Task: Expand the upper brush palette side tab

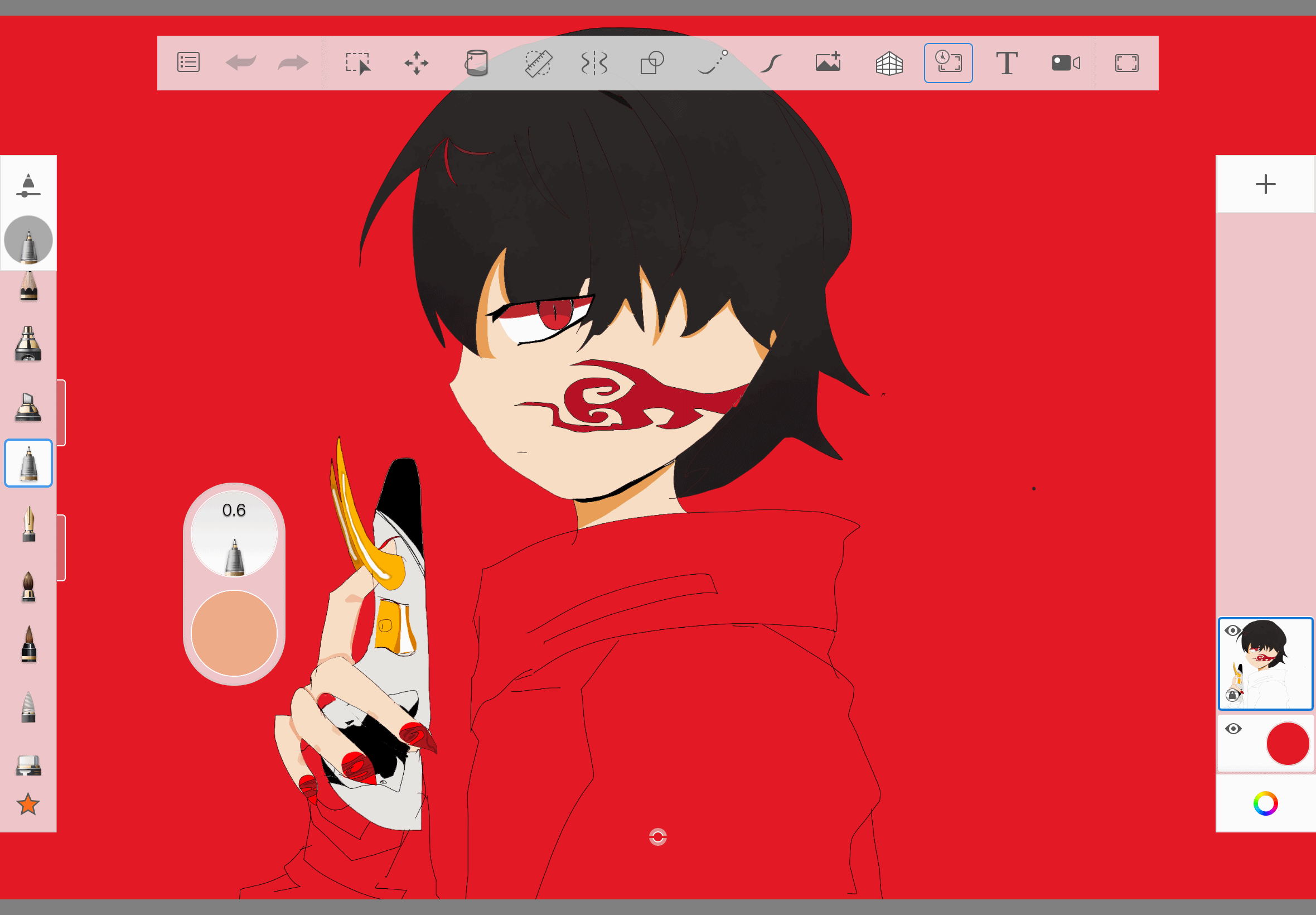Action: point(61,413)
